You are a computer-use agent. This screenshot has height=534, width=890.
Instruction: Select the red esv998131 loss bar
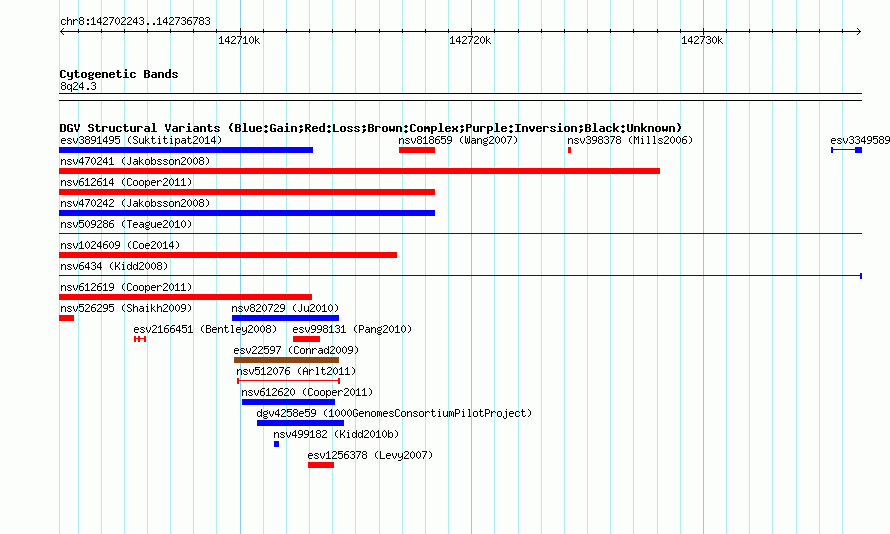[x=307, y=339]
